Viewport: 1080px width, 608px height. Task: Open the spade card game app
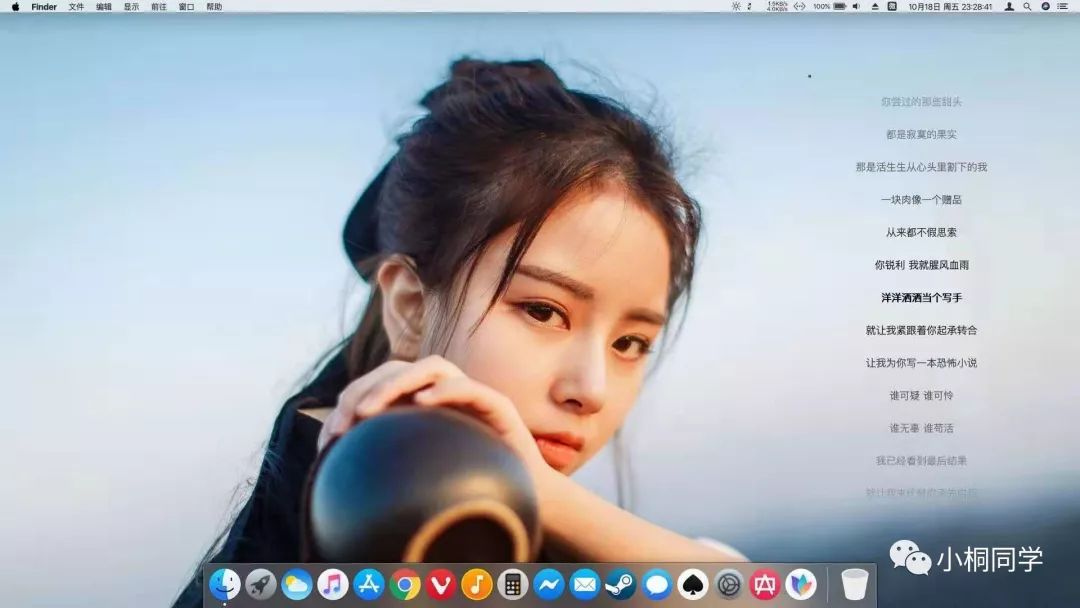tap(693, 585)
